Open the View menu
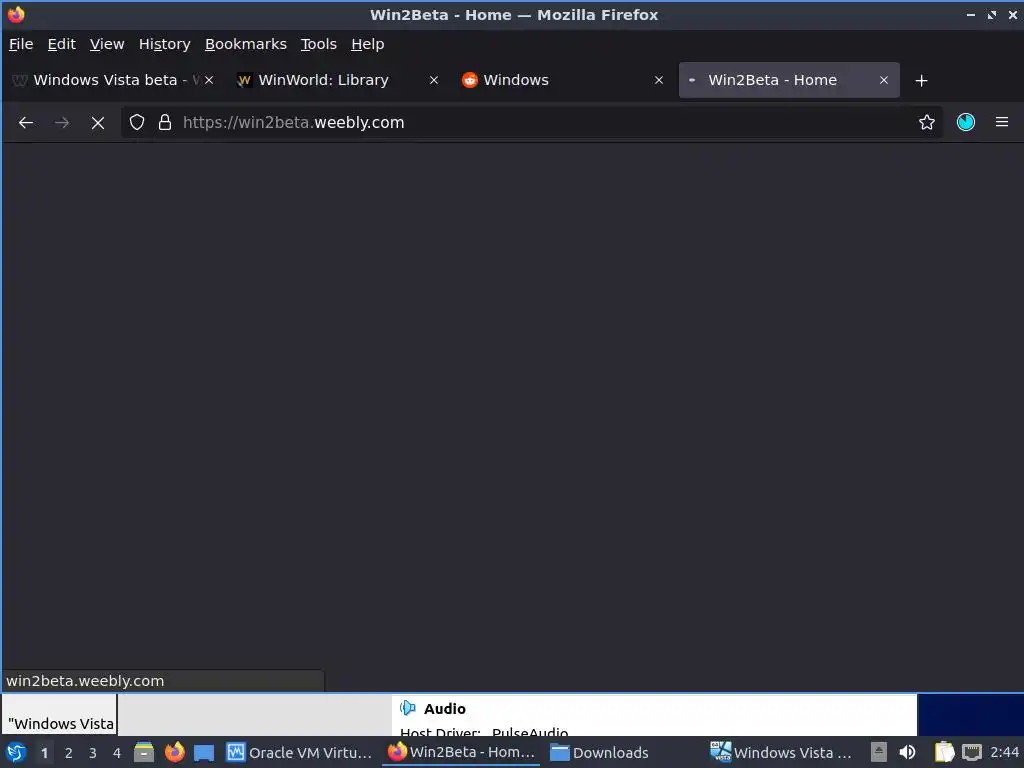The width and height of the screenshot is (1024, 768). click(107, 44)
